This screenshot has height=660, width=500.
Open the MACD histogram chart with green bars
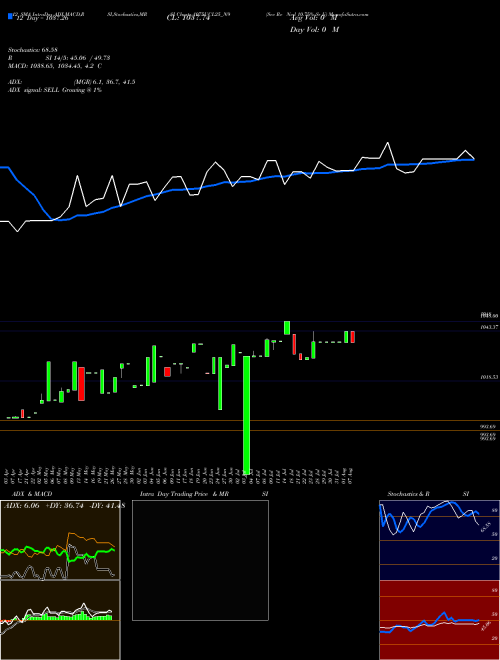(60, 620)
